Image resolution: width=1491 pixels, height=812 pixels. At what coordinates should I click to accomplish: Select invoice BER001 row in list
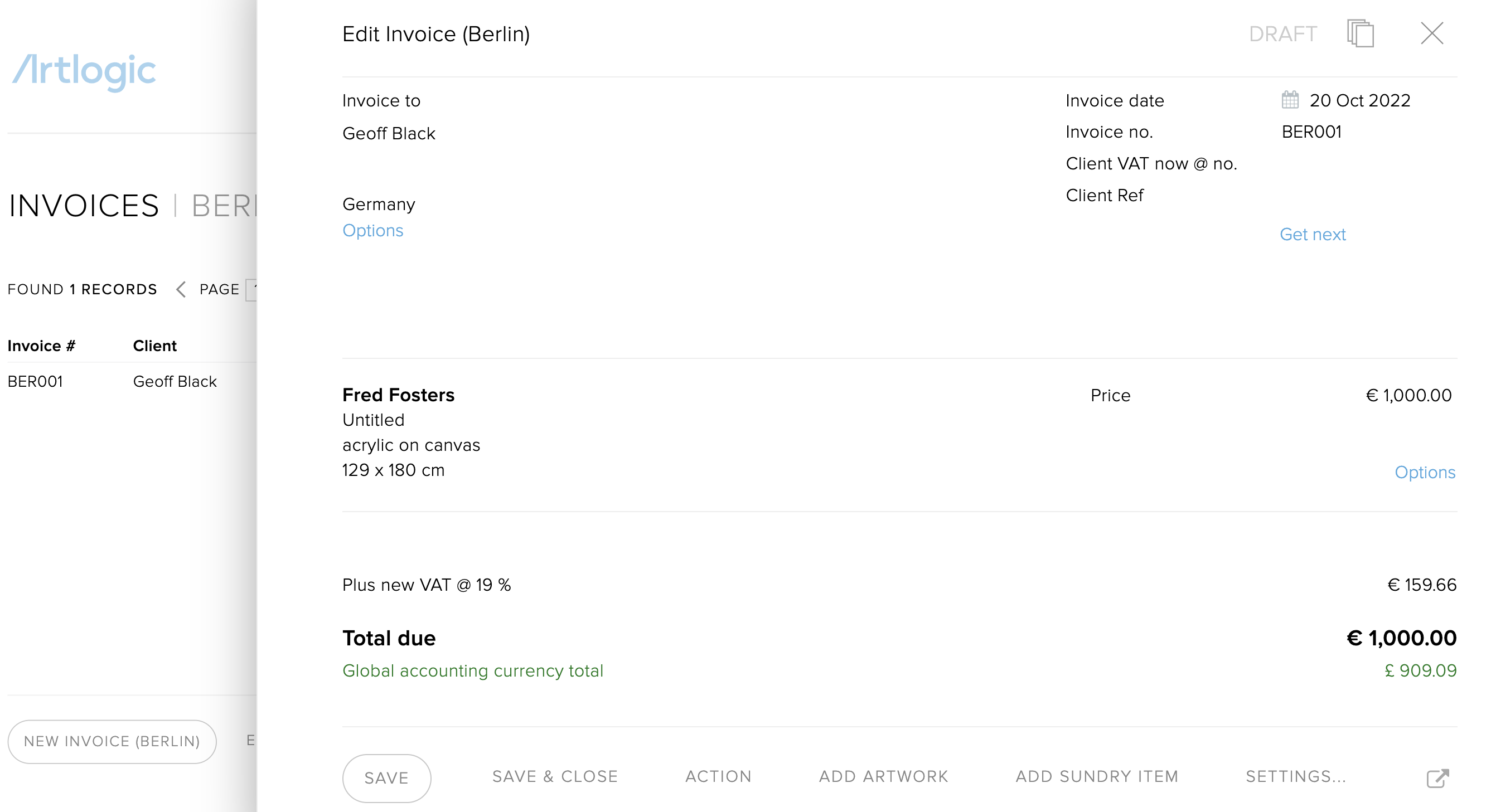tap(132, 381)
